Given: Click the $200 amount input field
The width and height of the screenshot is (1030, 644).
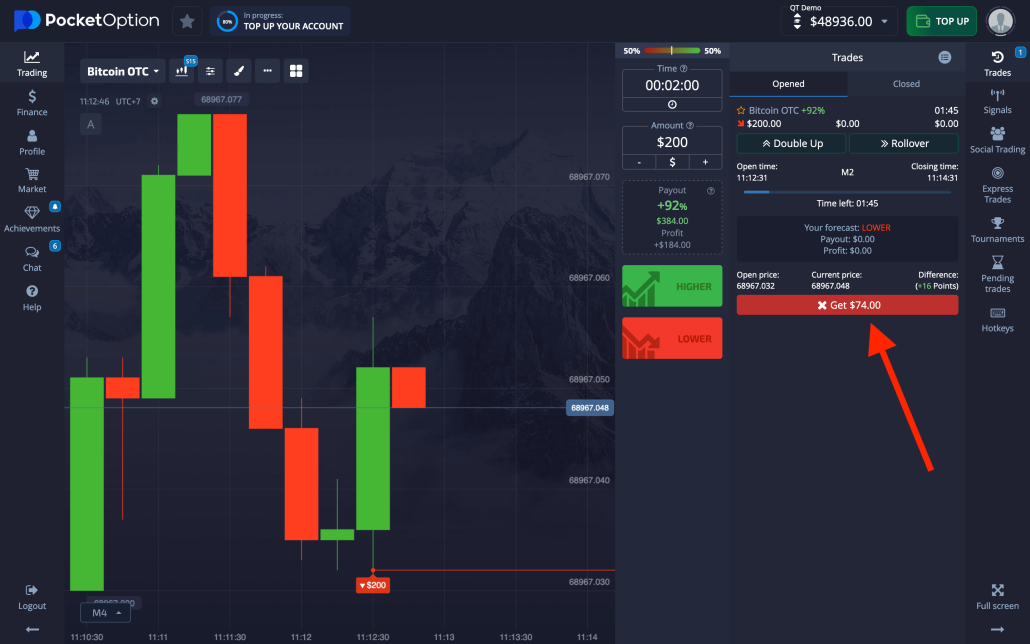Looking at the screenshot, I should (x=671, y=142).
